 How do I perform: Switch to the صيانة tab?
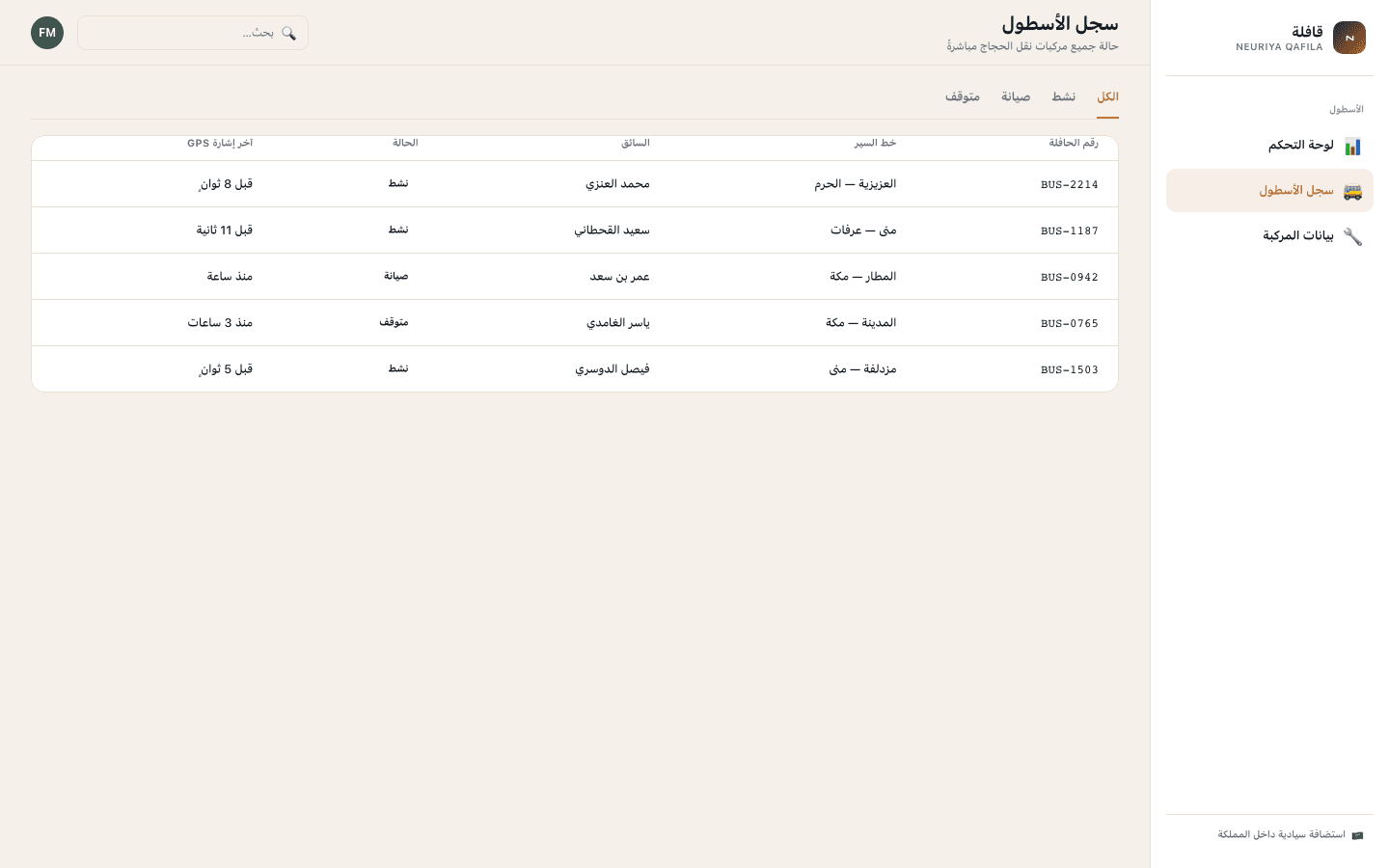click(1016, 97)
